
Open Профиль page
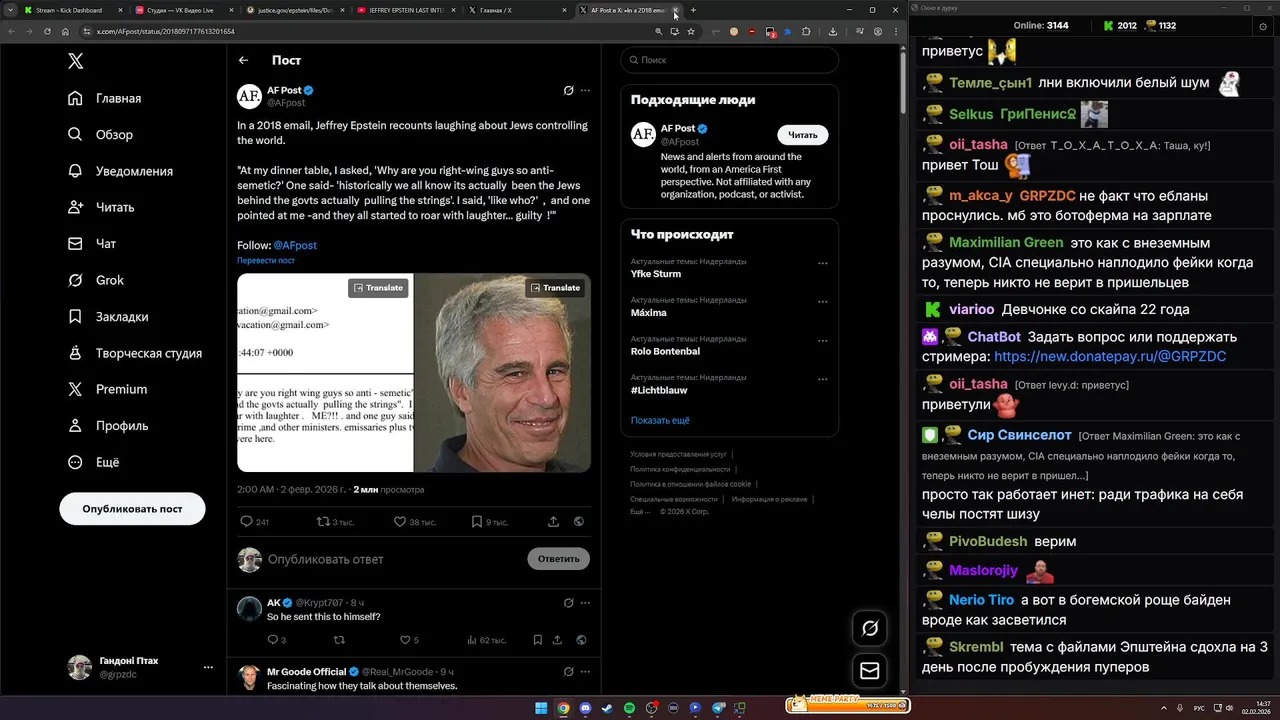108,425
